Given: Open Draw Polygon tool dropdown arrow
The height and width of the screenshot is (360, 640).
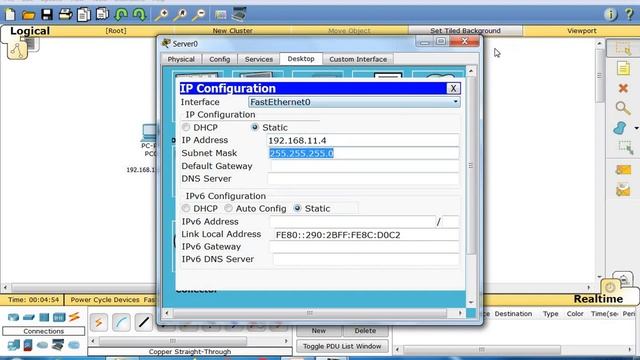Looking at the screenshot, I should [636, 128].
